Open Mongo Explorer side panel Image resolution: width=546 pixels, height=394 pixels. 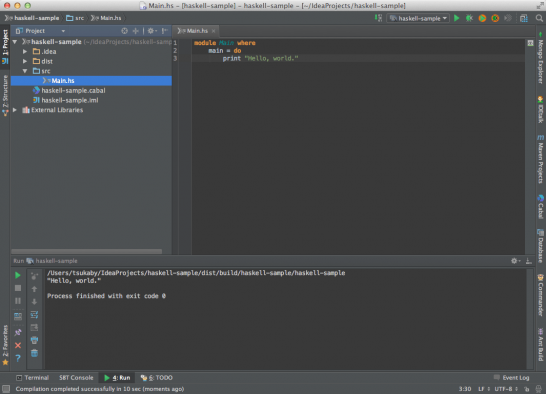click(540, 58)
